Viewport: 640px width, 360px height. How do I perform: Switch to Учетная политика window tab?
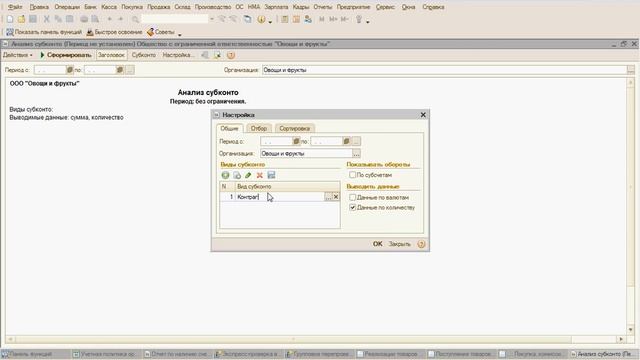click(x=107, y=354)
